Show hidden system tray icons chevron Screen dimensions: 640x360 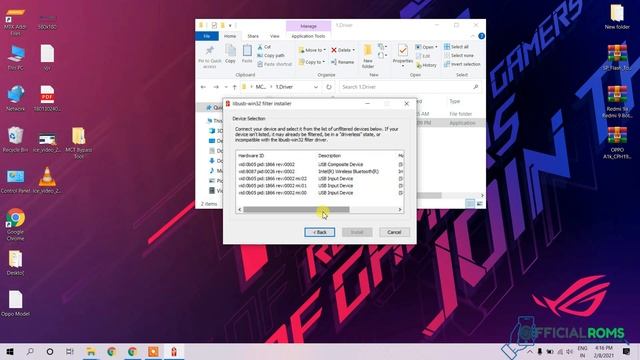coord(529,351)
